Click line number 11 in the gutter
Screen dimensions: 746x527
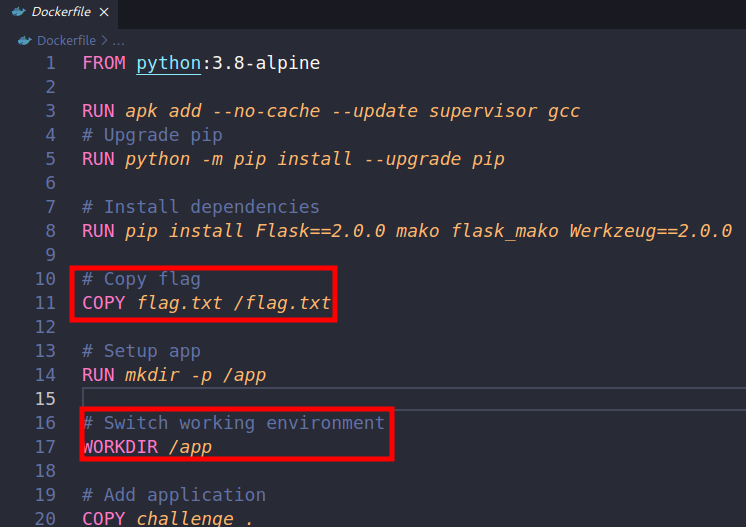coord(45,303)
